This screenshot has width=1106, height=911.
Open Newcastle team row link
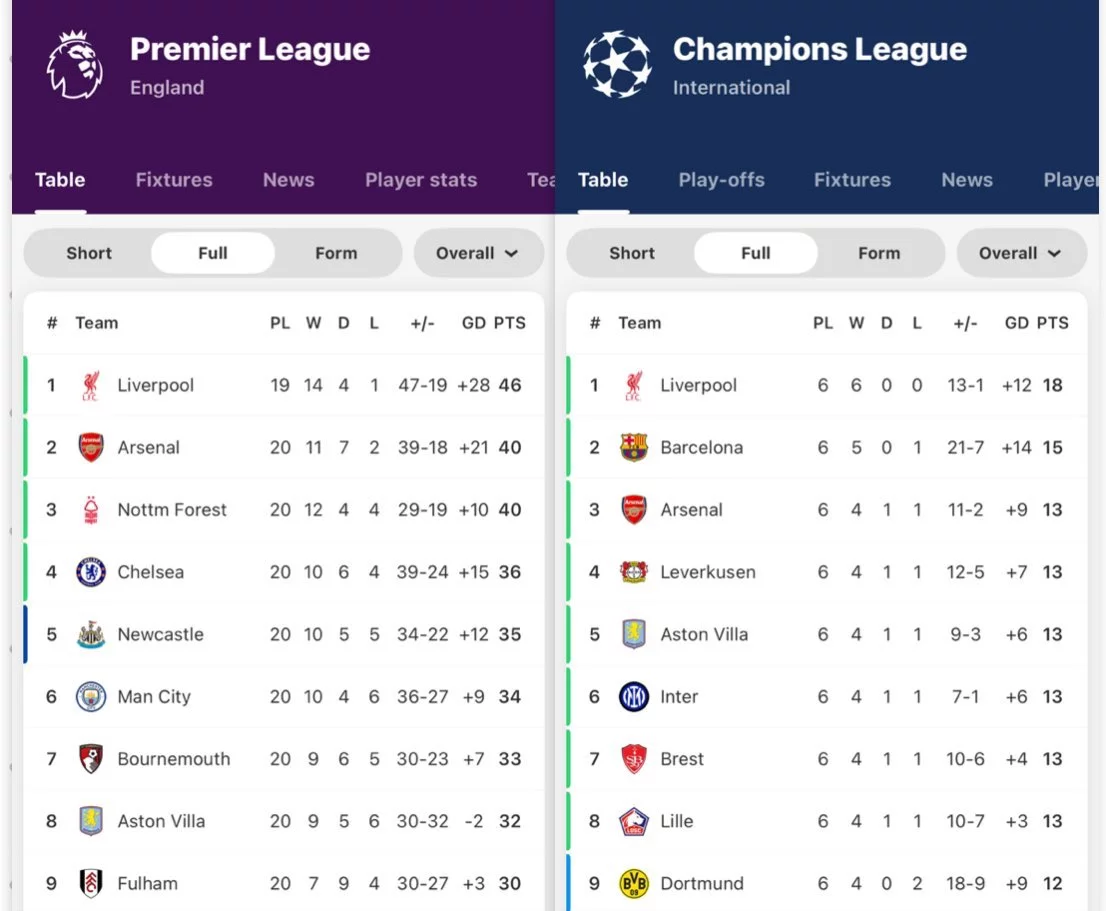click(284, 634)
